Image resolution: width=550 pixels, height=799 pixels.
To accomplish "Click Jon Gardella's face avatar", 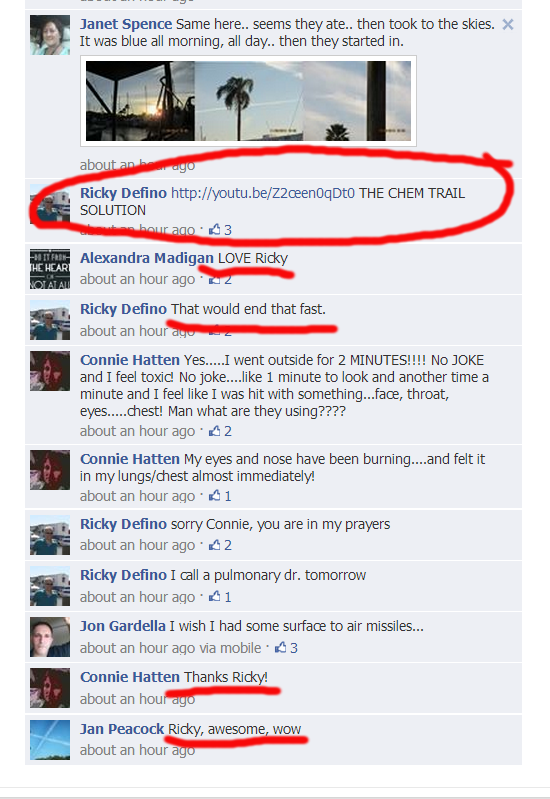I will 50,637.
